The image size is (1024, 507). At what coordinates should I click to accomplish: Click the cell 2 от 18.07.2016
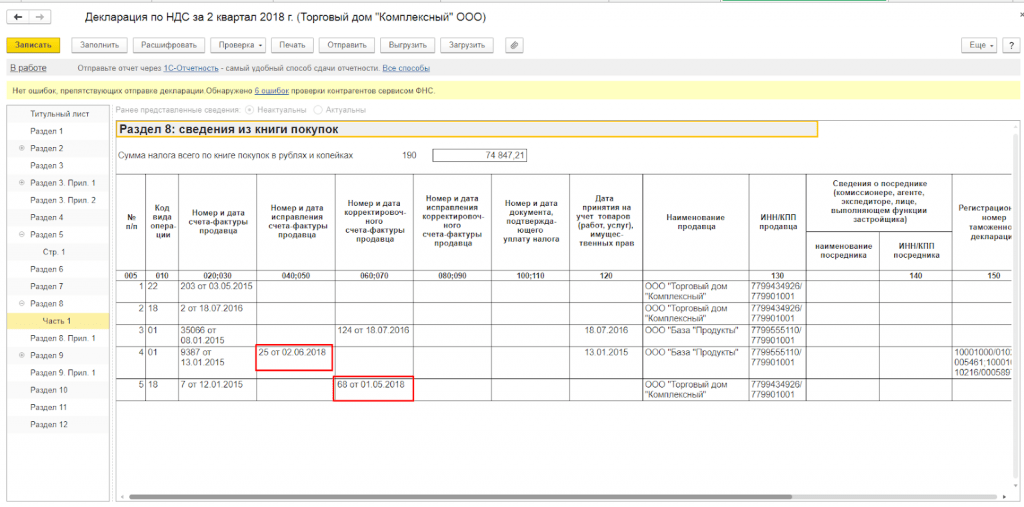tap(217, 312)
